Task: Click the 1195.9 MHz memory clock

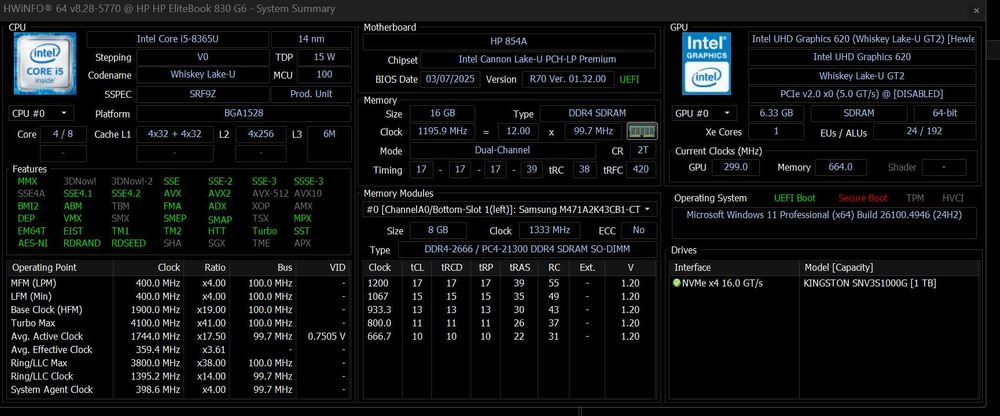Action: [x=442, y=131]
